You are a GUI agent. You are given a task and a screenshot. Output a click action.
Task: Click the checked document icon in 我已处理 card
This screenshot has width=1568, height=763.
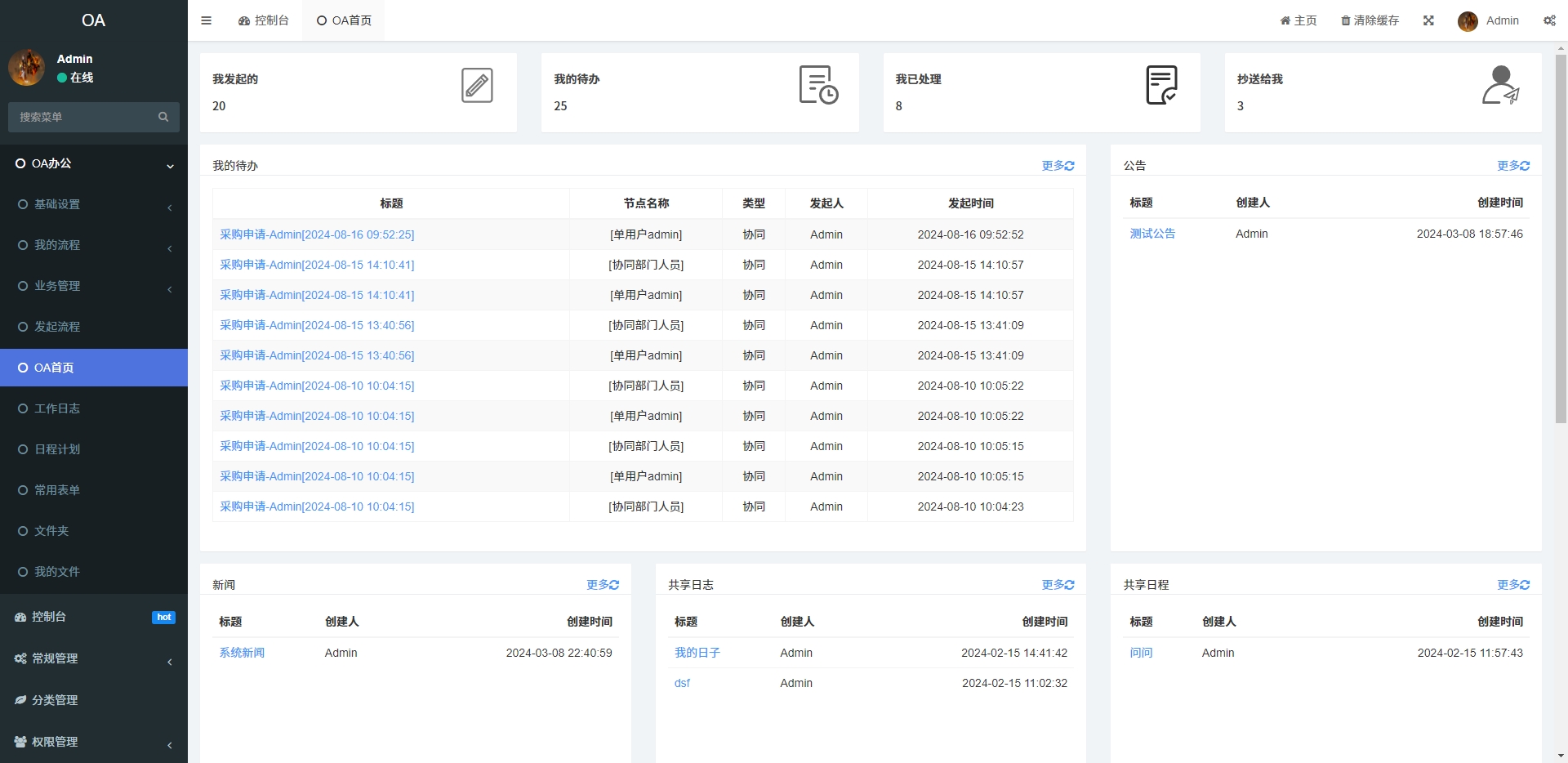[x=1161, y=85]
